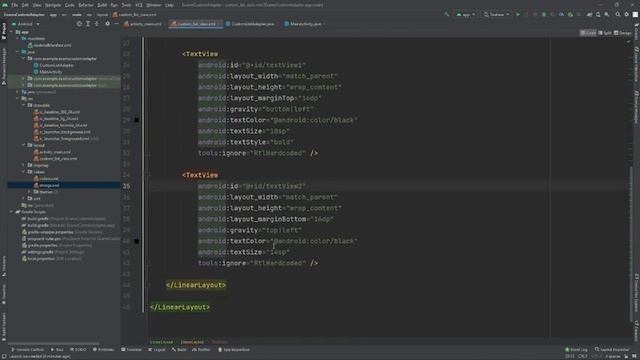
Task: Open the Device Manager toolbar icon
Action: pos(598,14)
